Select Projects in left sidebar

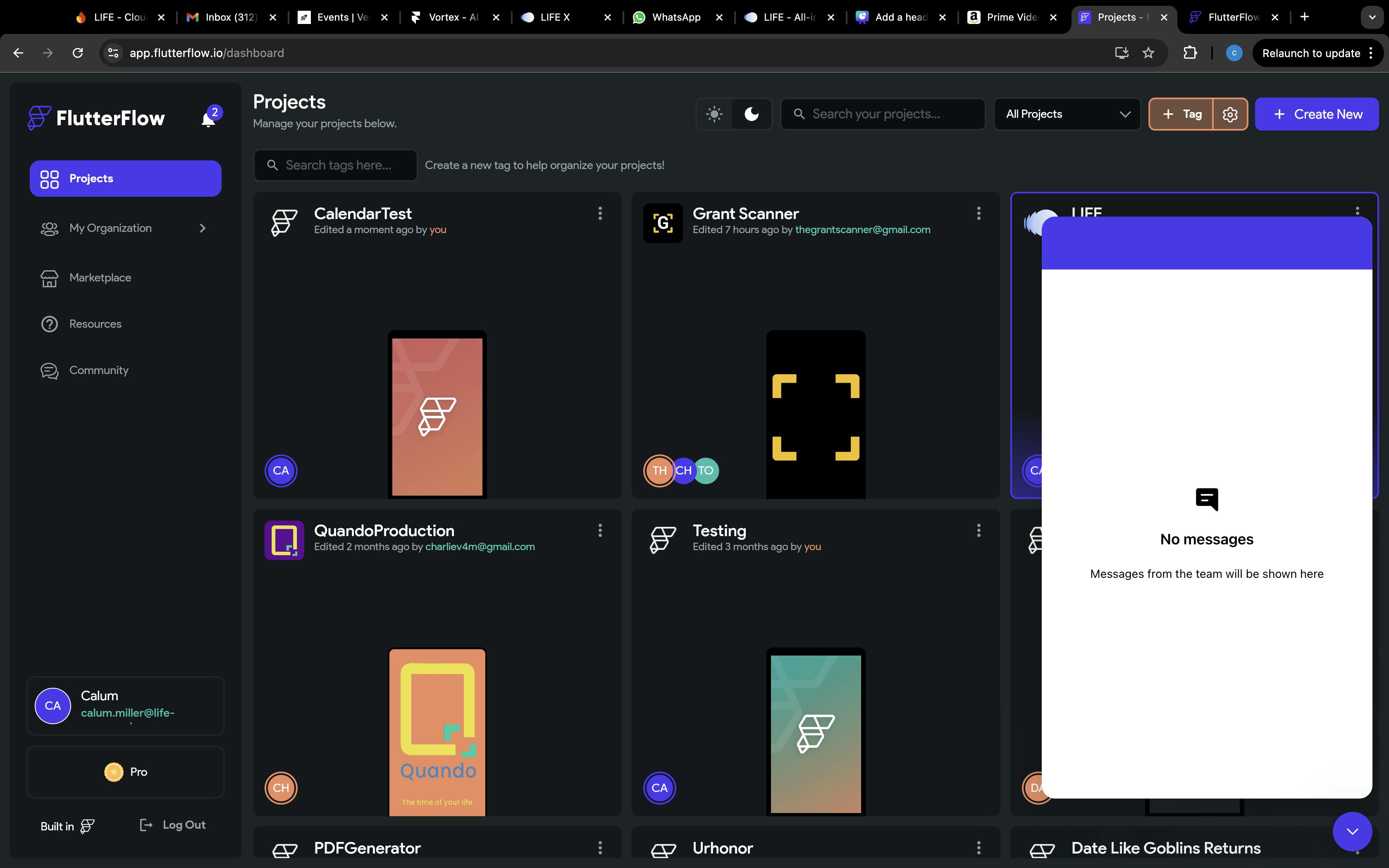(125, 179)
